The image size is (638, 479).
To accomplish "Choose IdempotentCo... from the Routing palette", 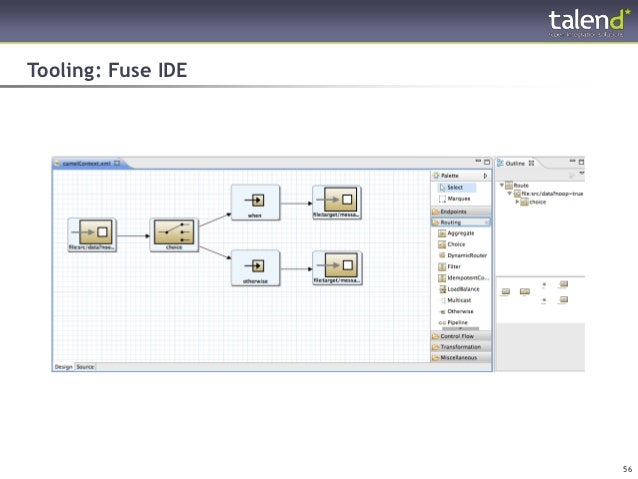I will 463,278.
